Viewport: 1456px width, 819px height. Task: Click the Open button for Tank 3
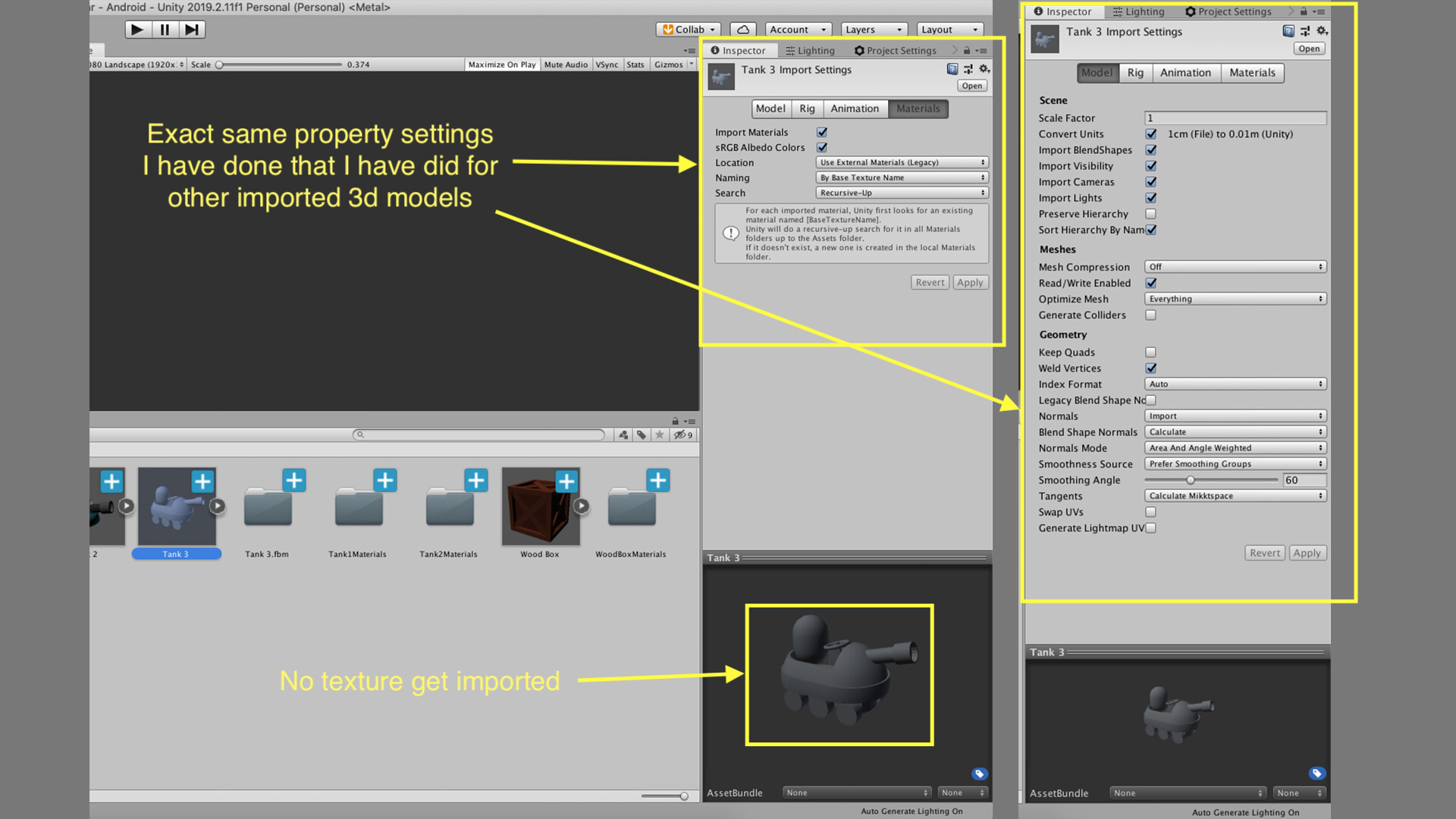point(971,85)
